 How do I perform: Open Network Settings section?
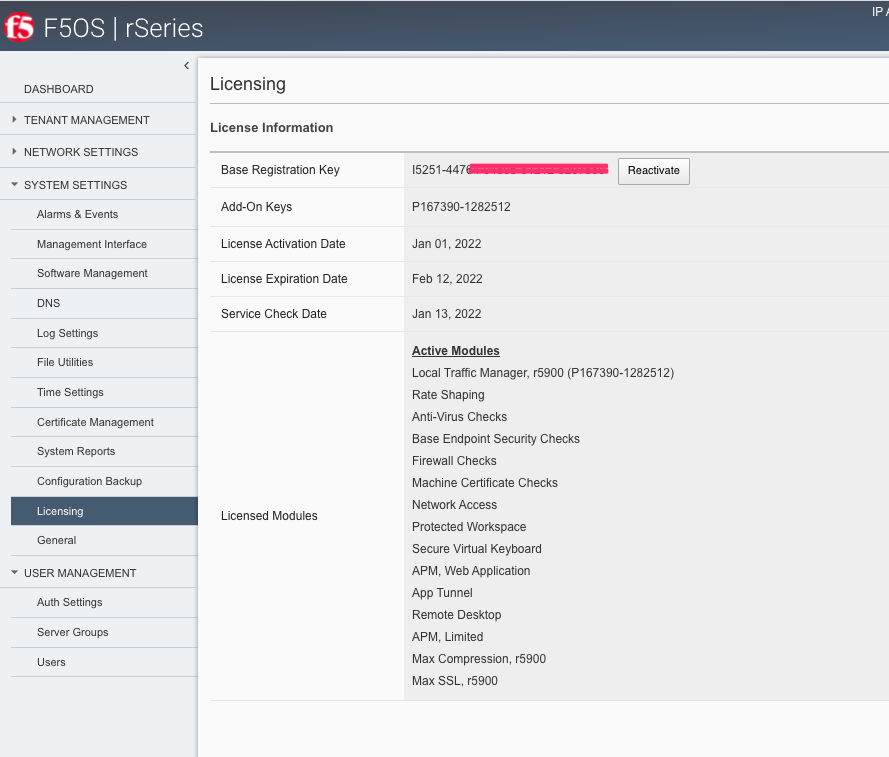[x=81, y=152]
